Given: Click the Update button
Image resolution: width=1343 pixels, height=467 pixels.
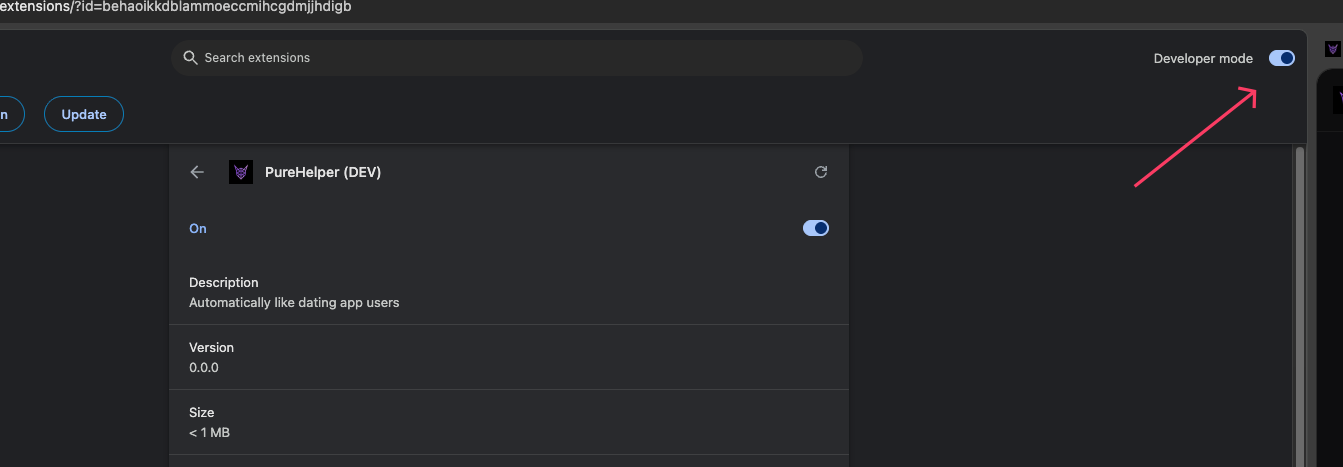Looking at the screenshot, I should [84, 114].
